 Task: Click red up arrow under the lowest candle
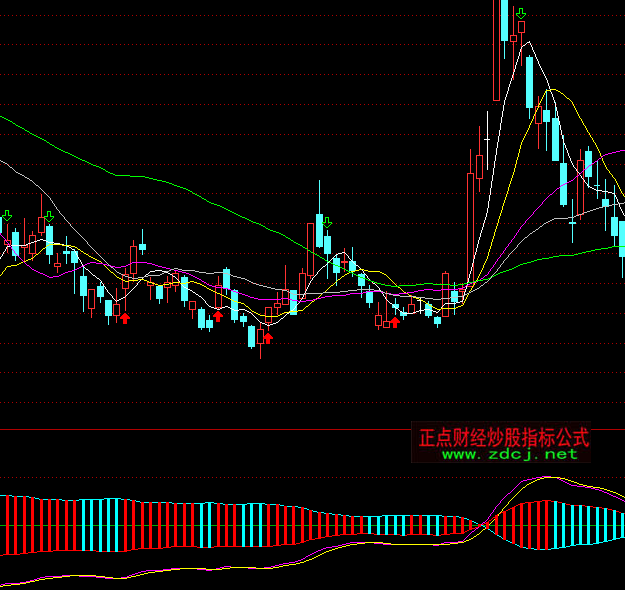267,338
